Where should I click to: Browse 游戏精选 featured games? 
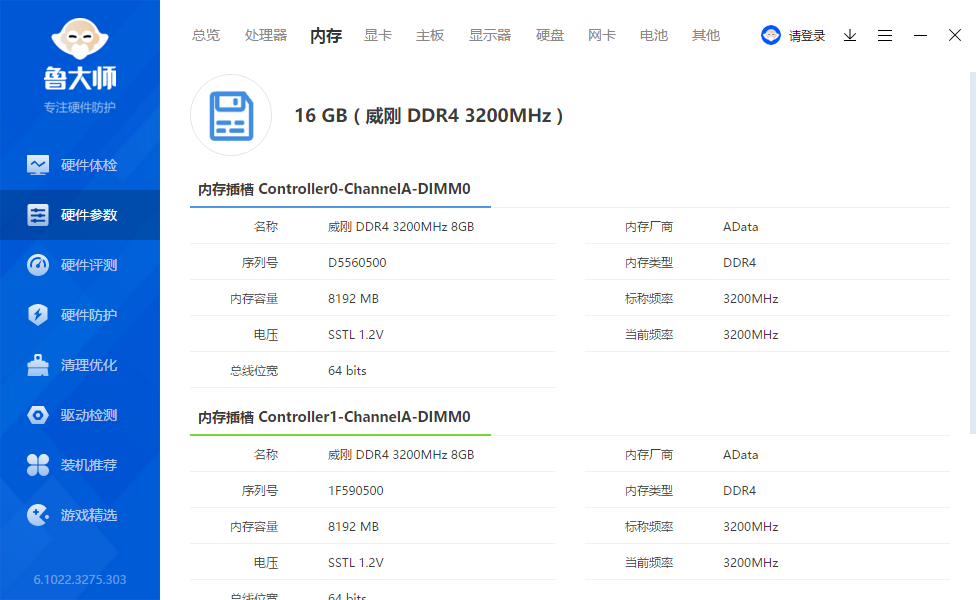[80, 514]
